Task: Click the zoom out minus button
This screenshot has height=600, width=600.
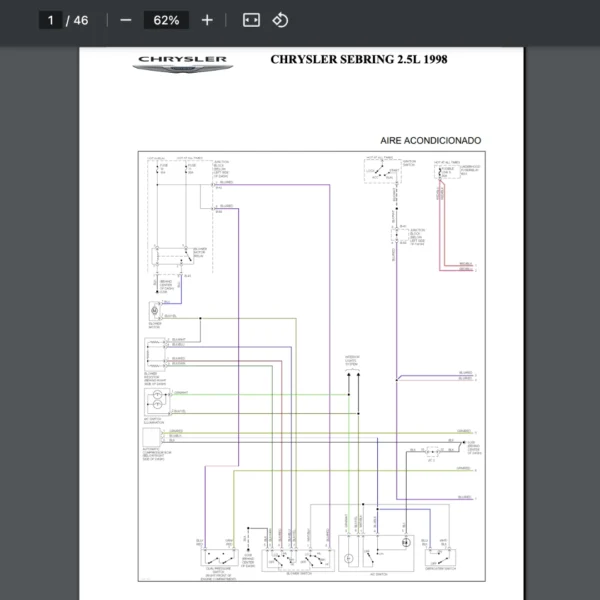Action: pos(125,20)
